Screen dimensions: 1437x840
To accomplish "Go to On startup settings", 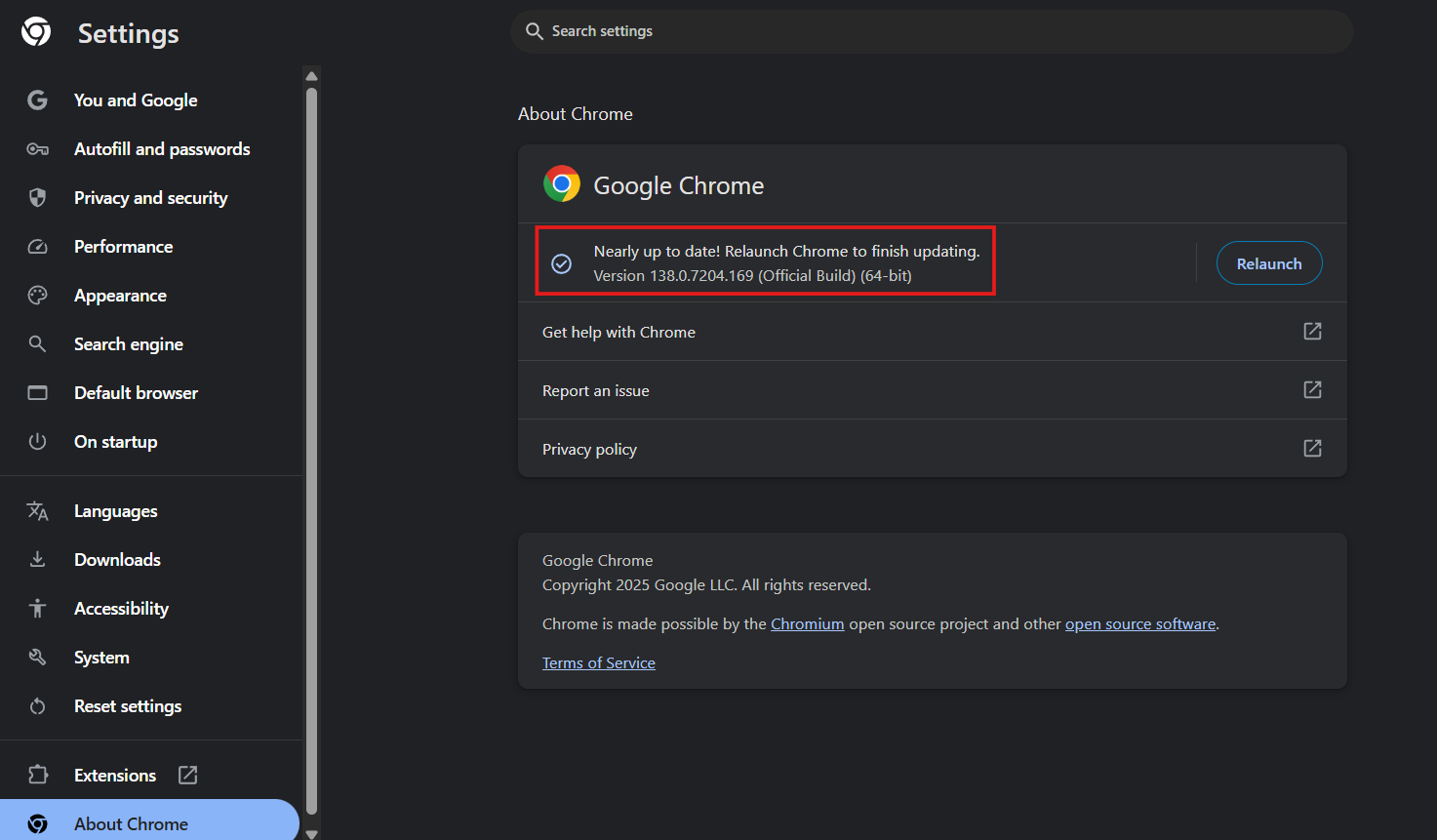I will point(115,442).
